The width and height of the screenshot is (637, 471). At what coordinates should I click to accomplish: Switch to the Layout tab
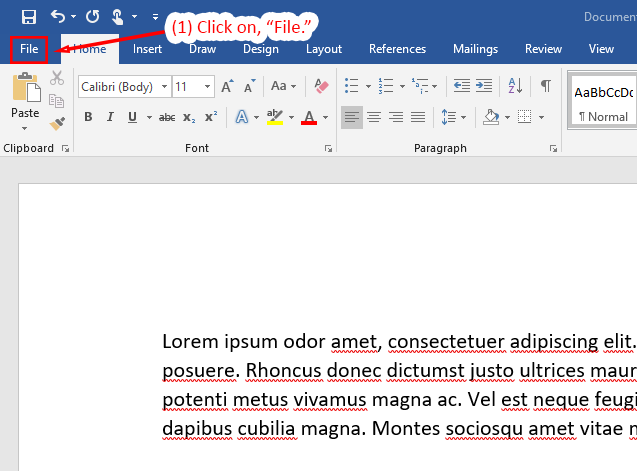[x=324, y=49]
